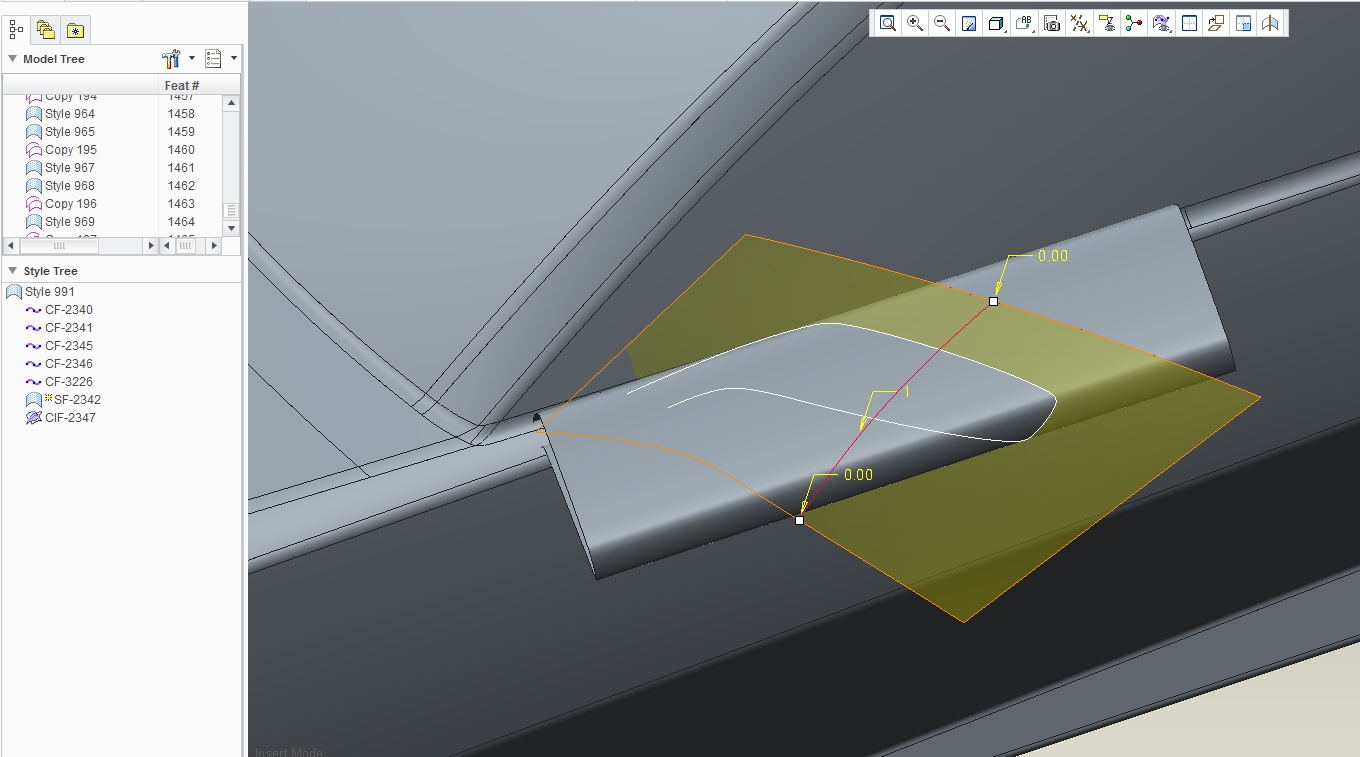Click the model tree vertical scrollbar thumb
1360x757 pixels.
coord(231,211)
